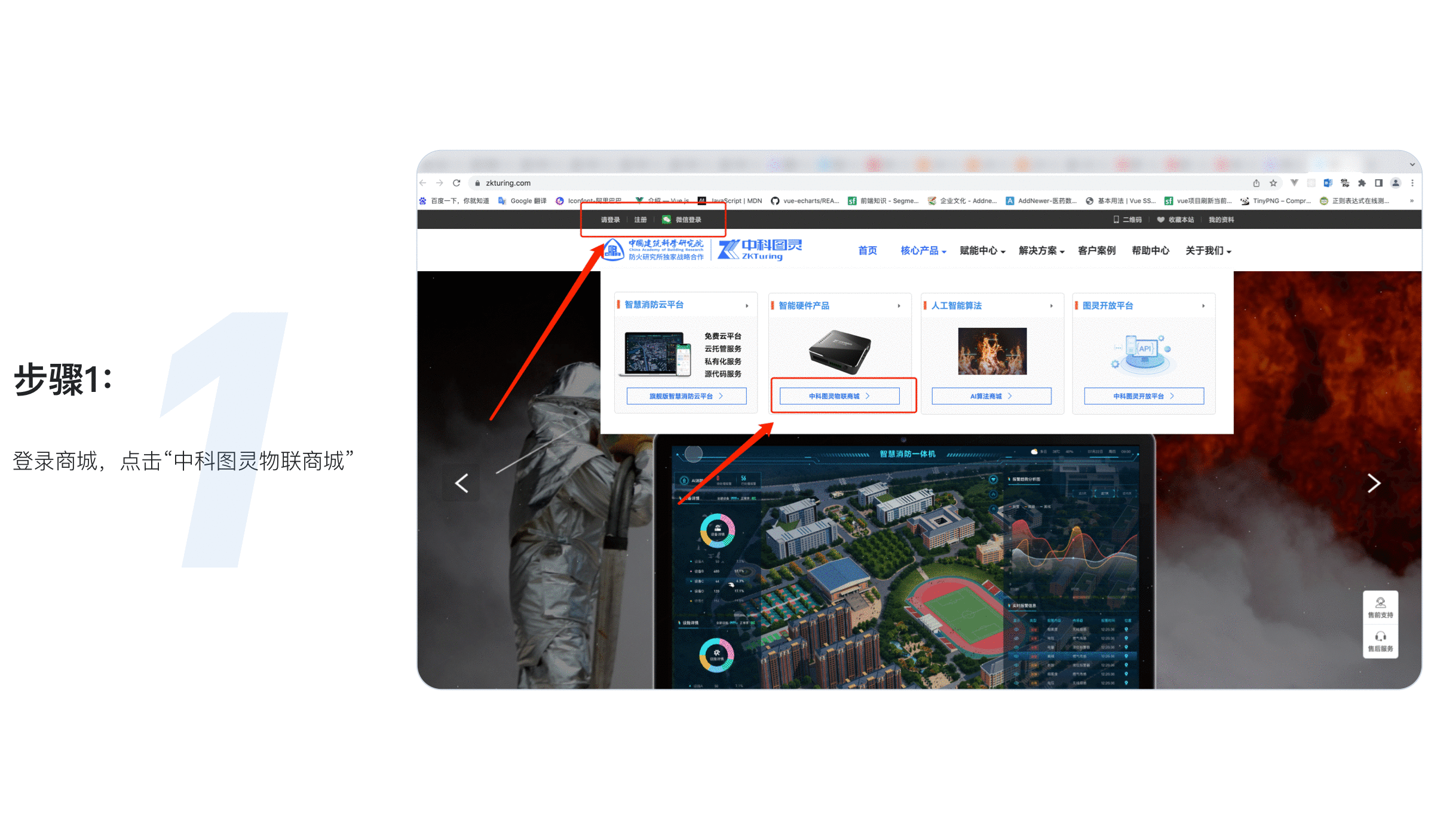Click the 二维码 QR code icon
This screenshot has height=840, width=1434.
pyautogui.click(x=1116, y=220)
